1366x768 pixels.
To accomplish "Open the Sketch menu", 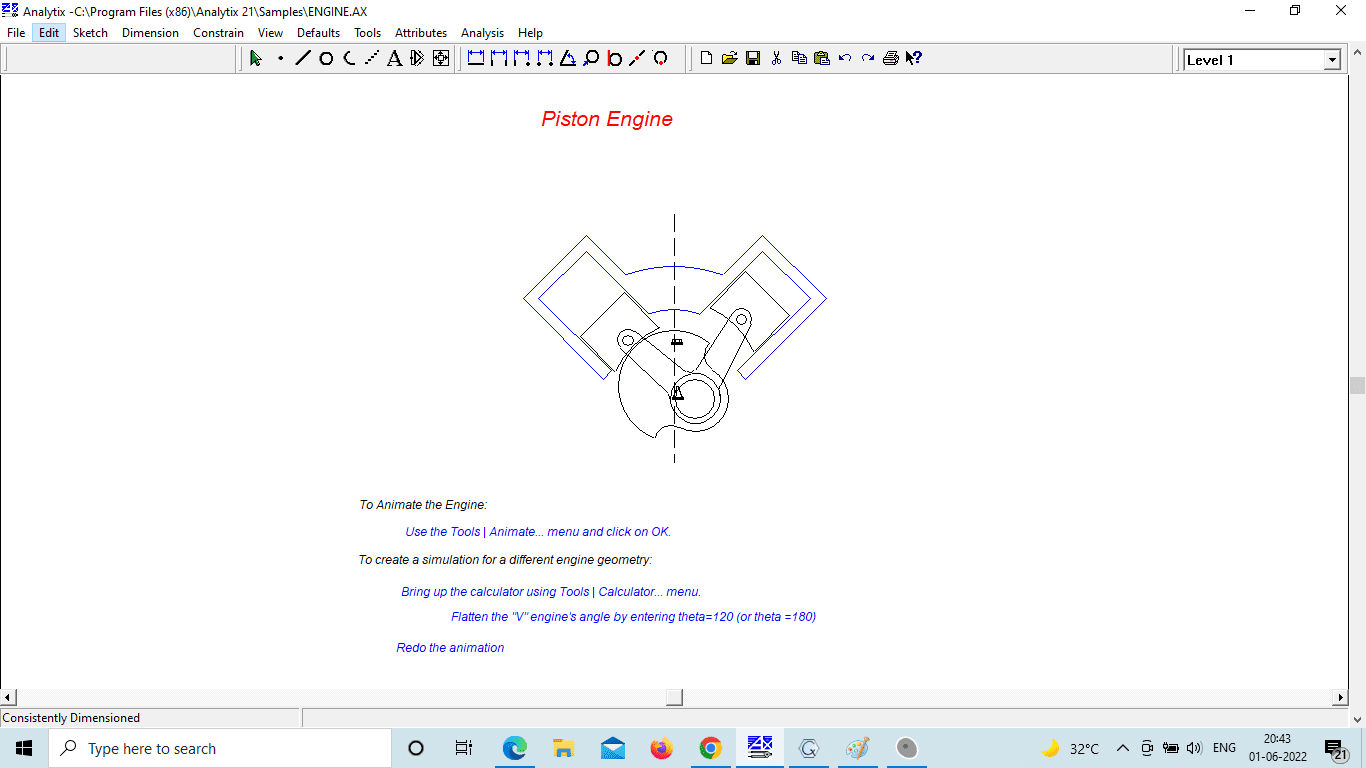I will pyautogui.click(x=90, y=33).
